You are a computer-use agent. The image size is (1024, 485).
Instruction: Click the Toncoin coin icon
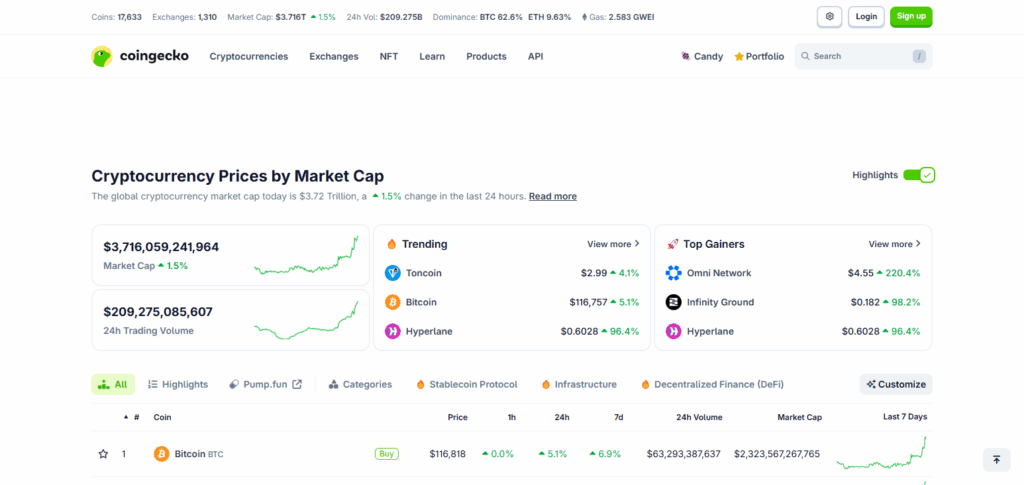[392, 273]
